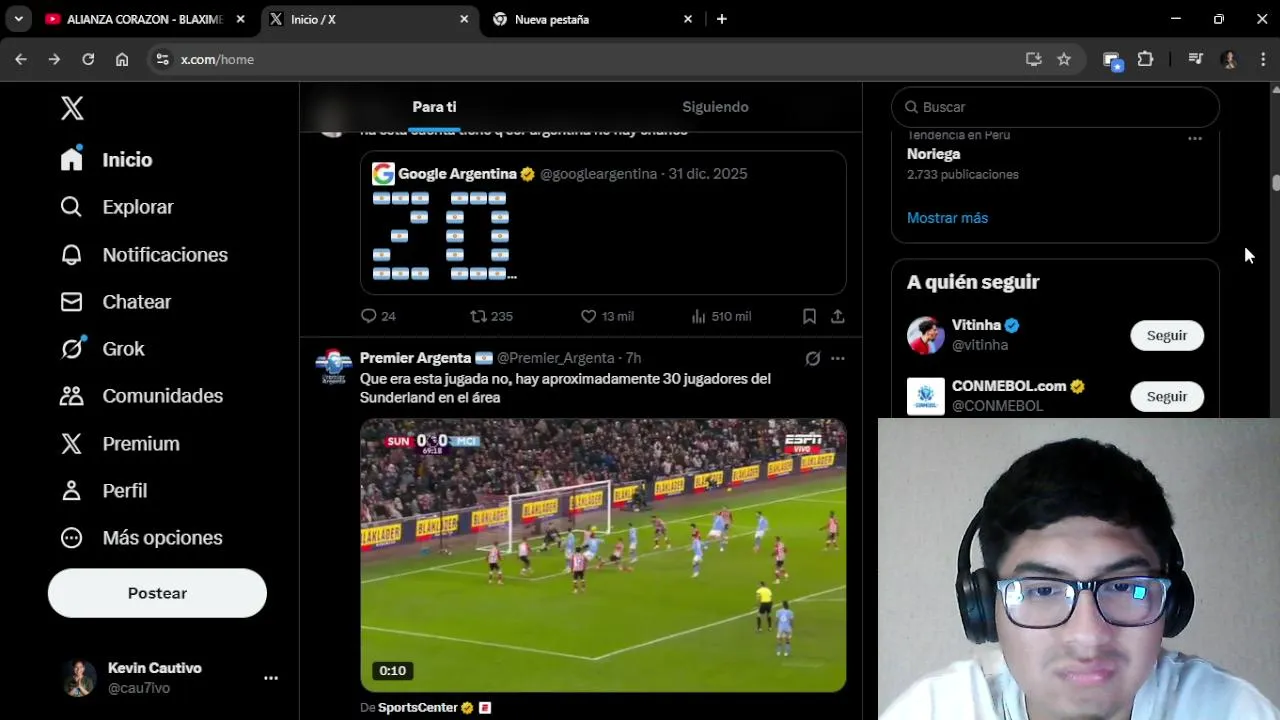Open the quoted Google Argentina post
The width and height of the screenshot is (1280, 720).
coord(603,222)
